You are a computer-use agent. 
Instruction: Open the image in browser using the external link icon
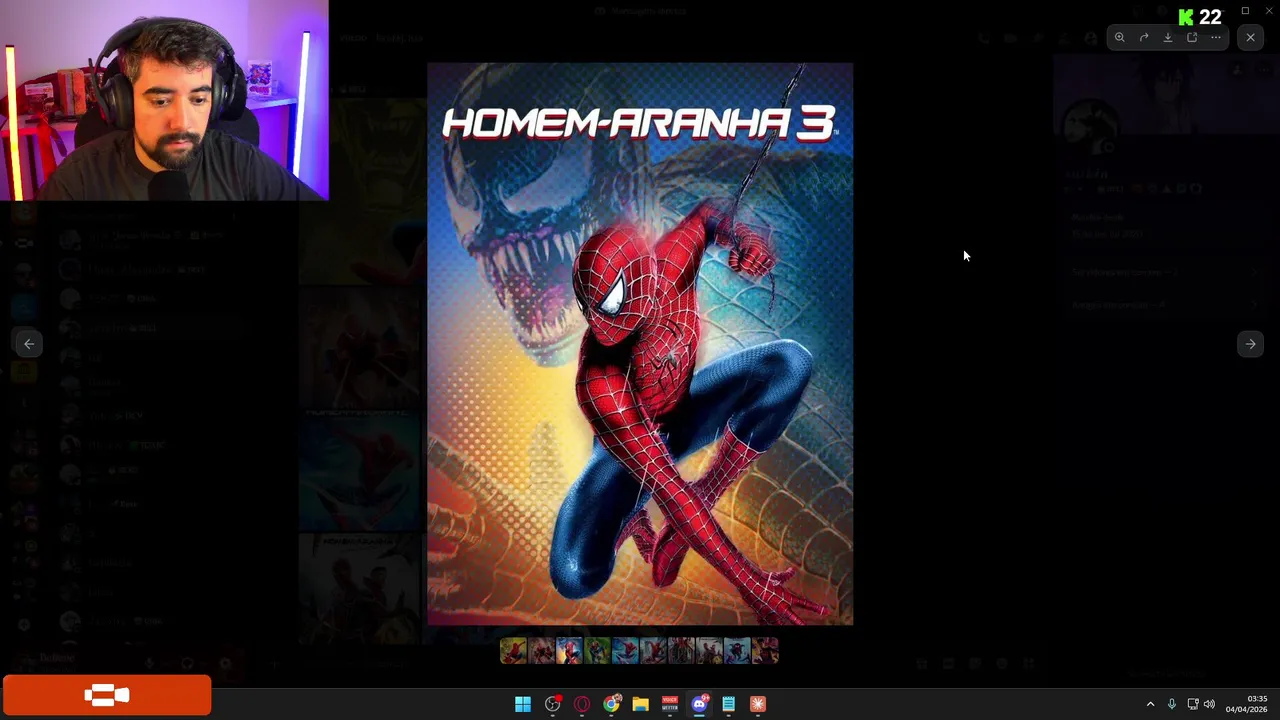tap(1192, 38)
